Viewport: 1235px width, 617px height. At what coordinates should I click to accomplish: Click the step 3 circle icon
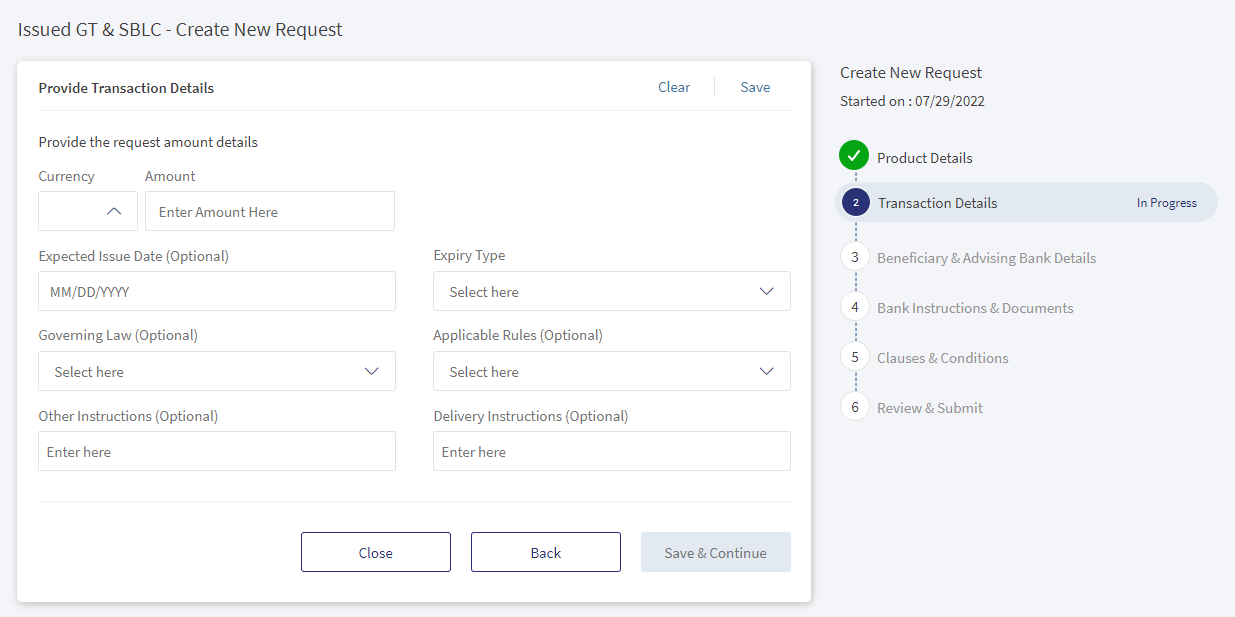point(855,257)
